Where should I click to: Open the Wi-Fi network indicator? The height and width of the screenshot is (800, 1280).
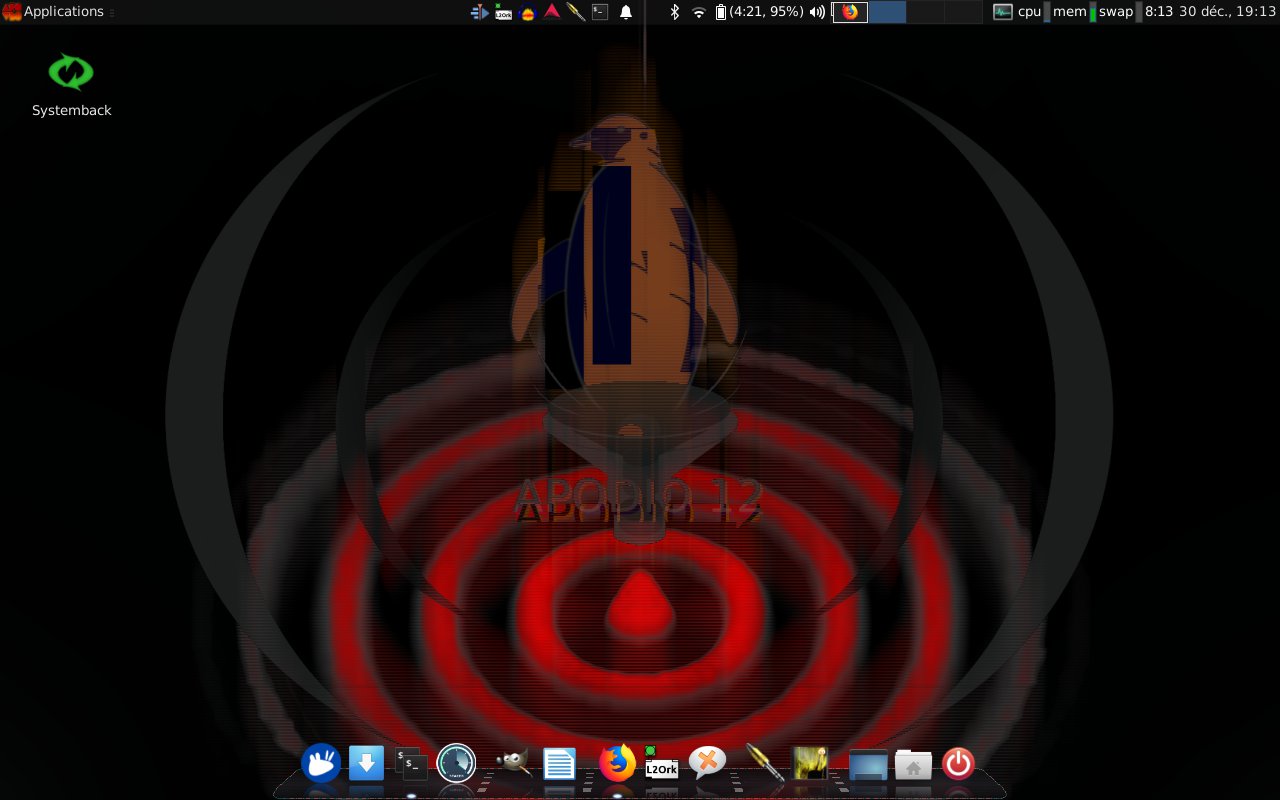click(x=698, y=12)
